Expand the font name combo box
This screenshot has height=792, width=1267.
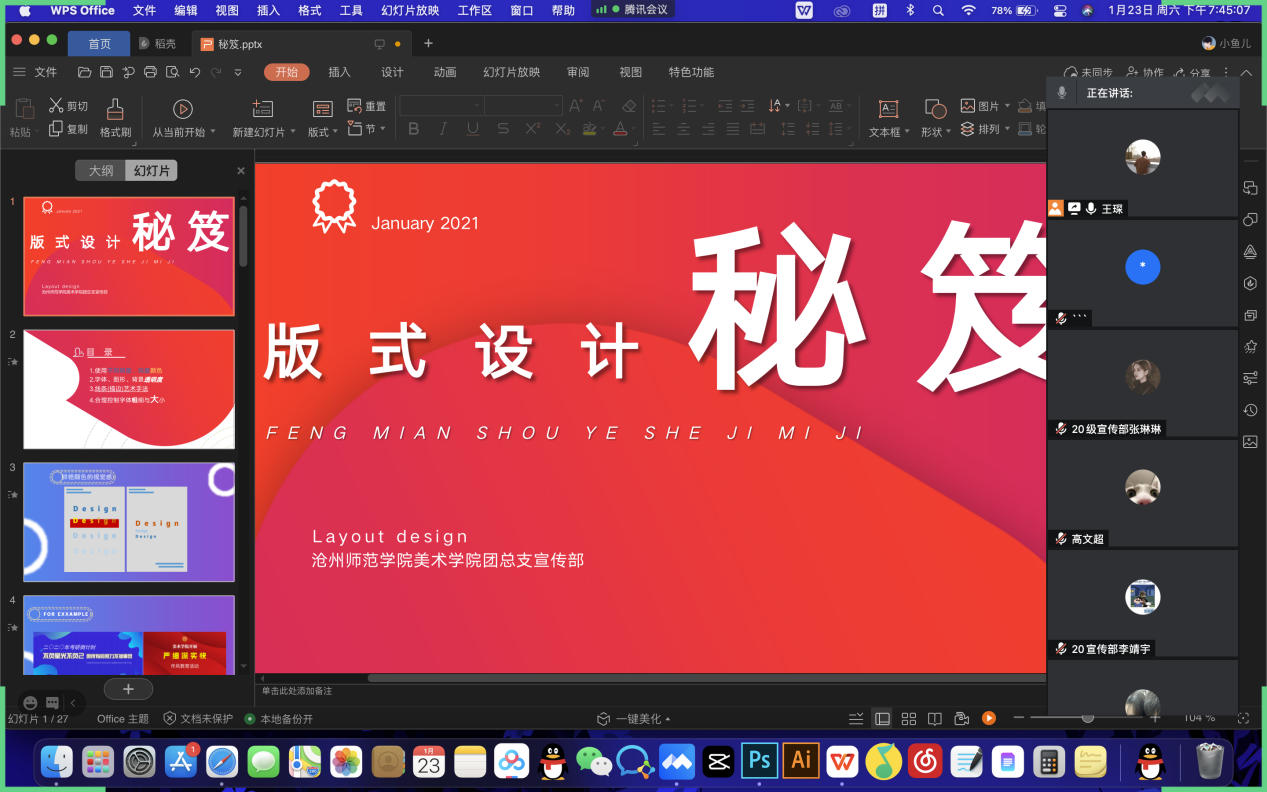(x=476, y=105)
